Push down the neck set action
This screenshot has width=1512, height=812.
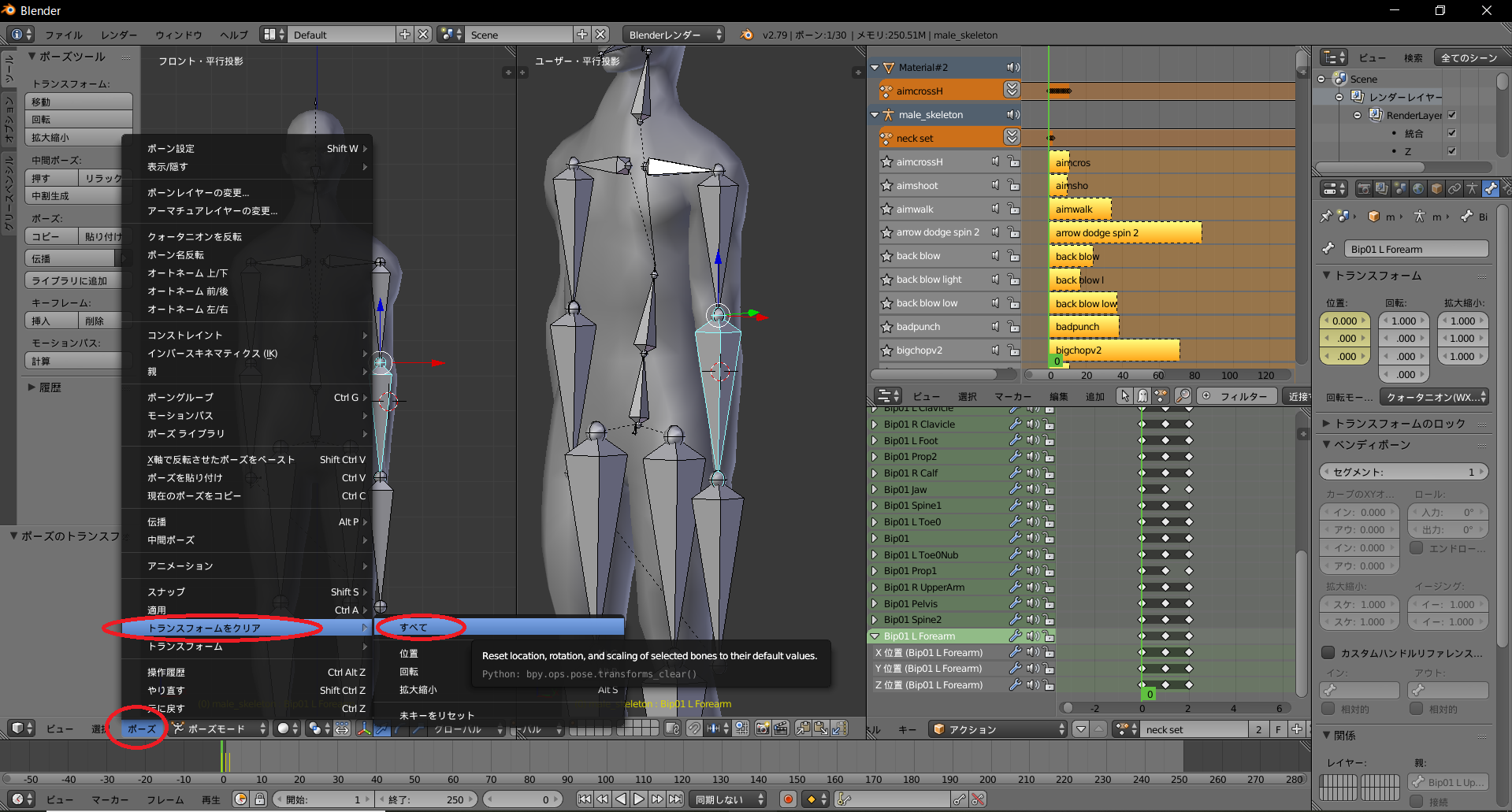[1012, 138]
